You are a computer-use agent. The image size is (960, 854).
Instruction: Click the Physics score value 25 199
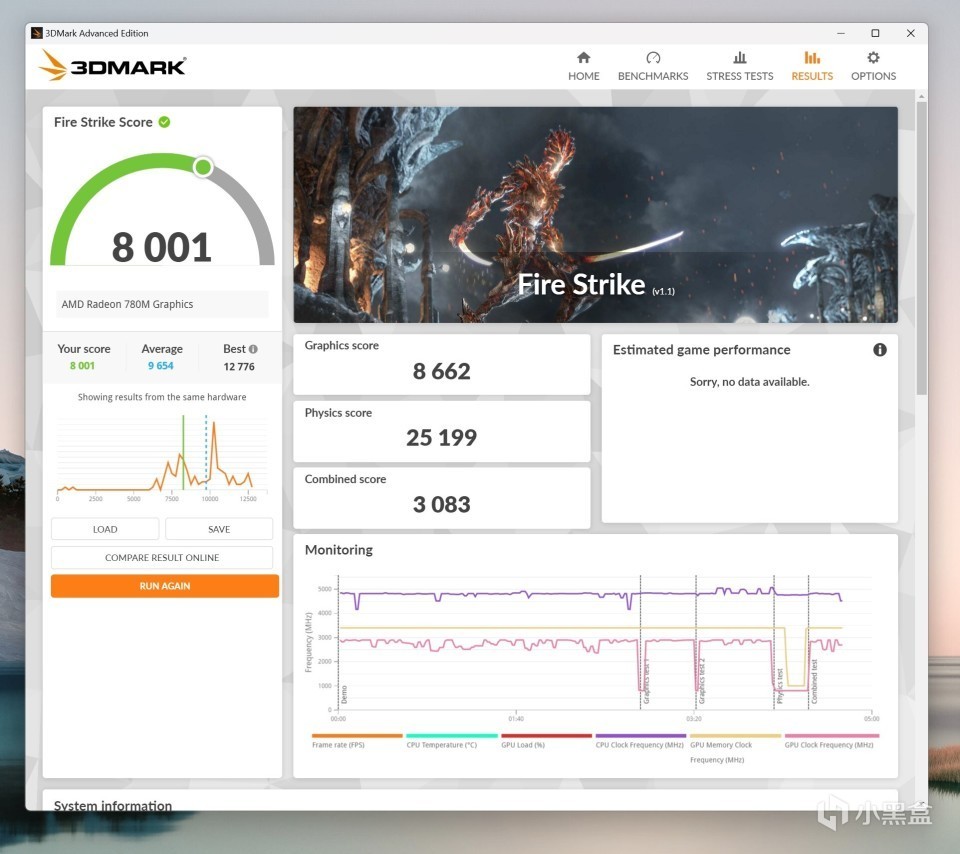coord(441,437)
